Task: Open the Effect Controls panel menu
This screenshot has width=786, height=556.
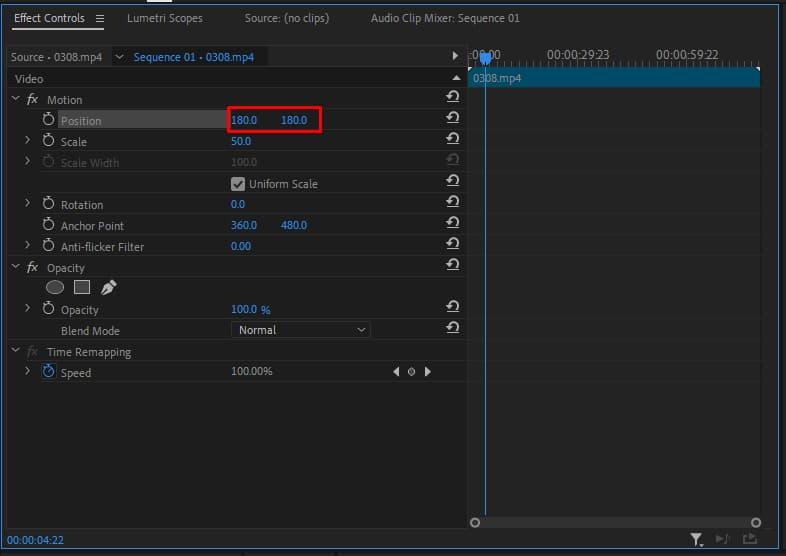Action: click(x=100, y=19)
